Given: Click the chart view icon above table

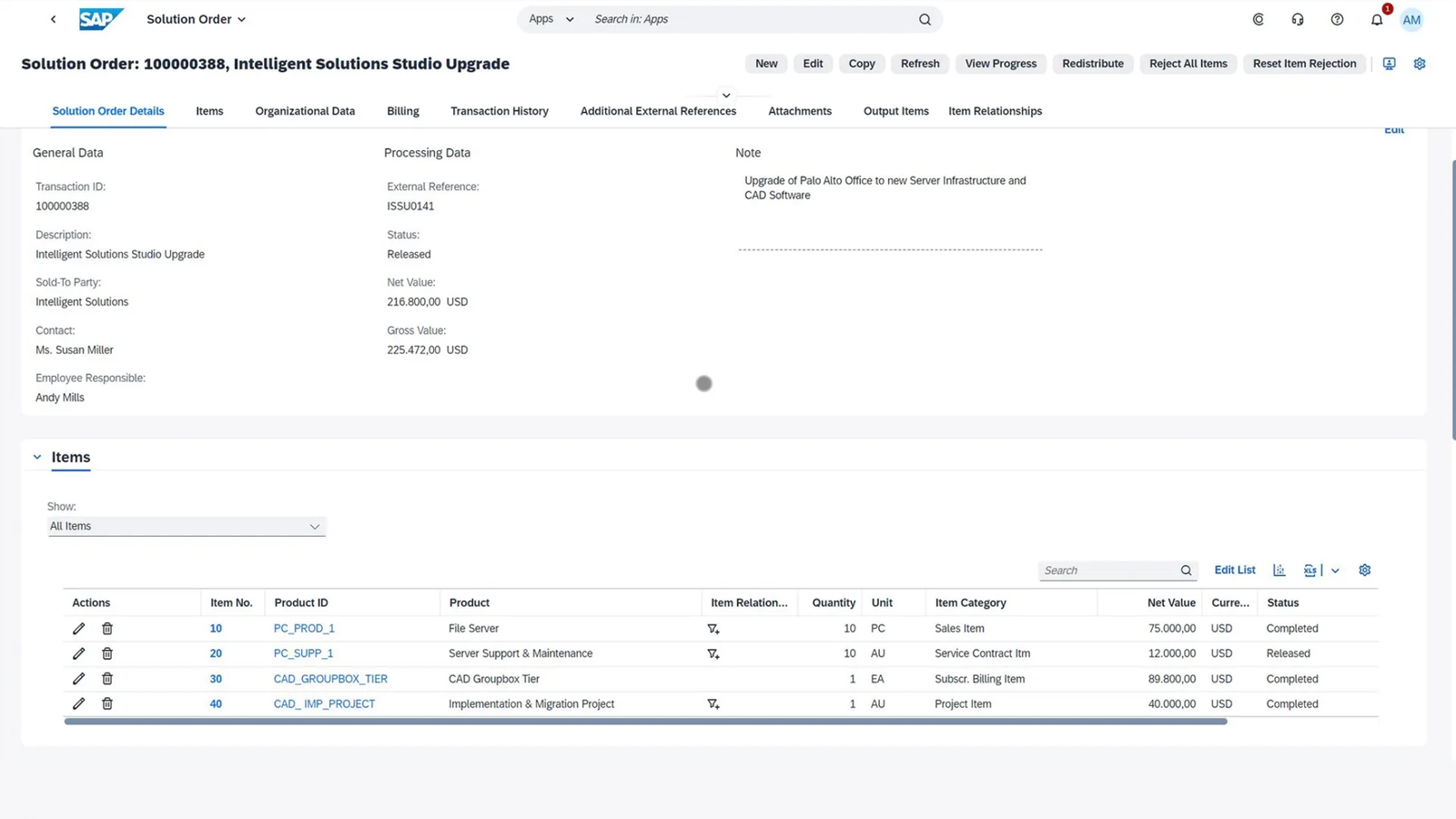Looking at the screenshot, I should click(x=1279, y=571).
